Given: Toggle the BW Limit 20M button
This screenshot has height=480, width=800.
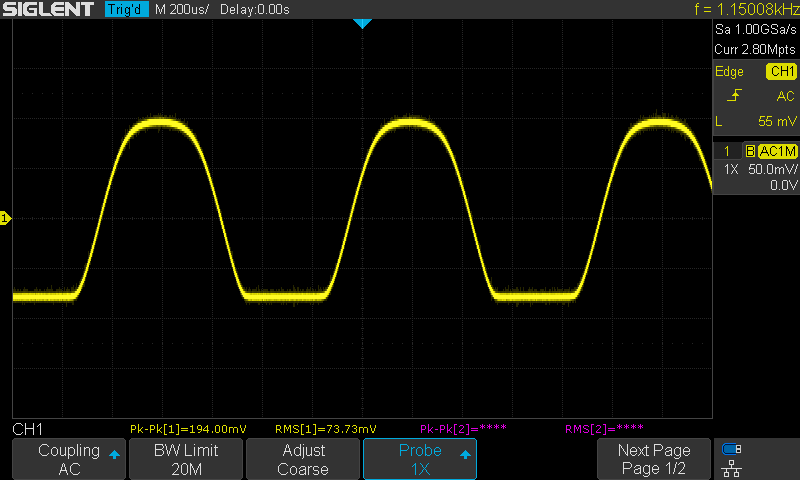Looking at the screenshot, I should pyautogui.click(x=186, y=459).
